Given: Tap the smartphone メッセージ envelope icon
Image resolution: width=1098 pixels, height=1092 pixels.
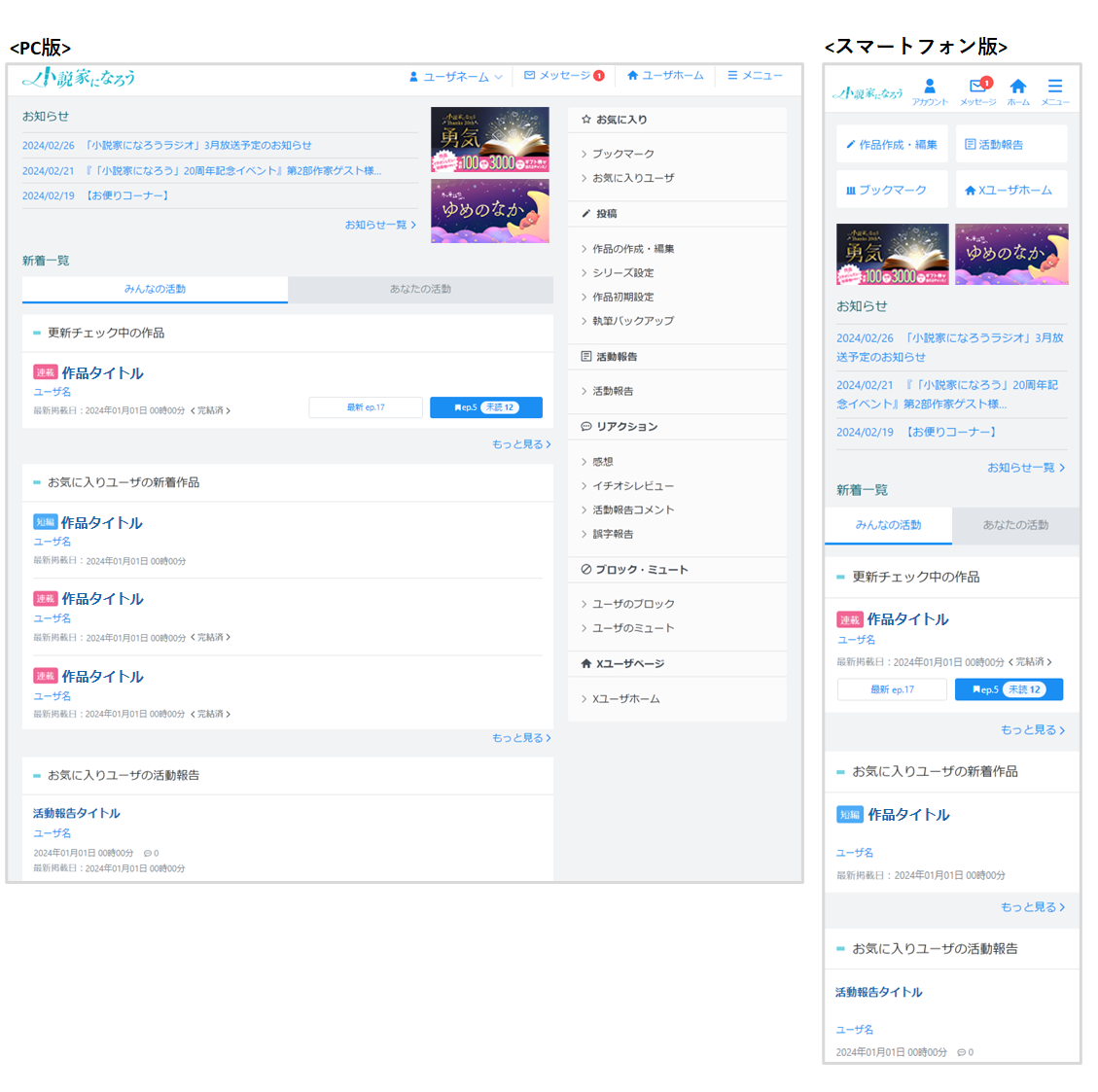Looking at the screenshot, I should [977, 91].
